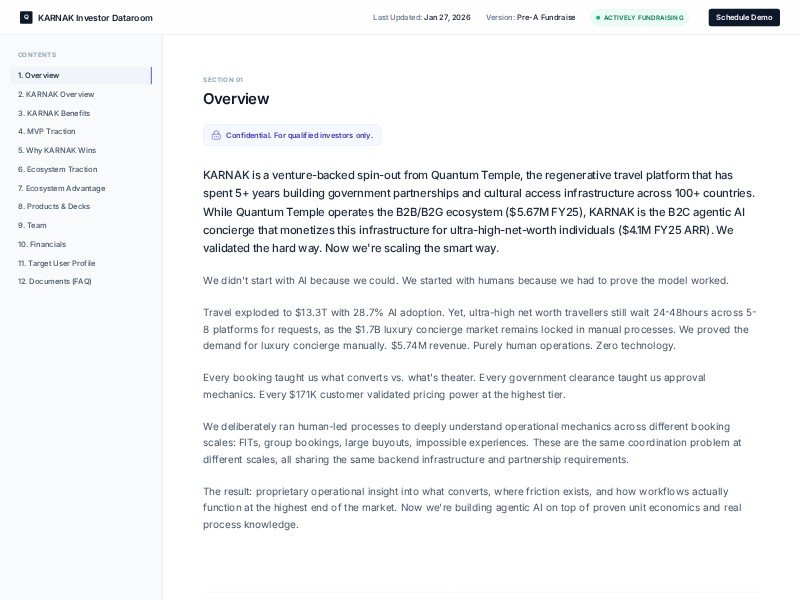
Task: Go to the Team section
Action: pos(32,225)
